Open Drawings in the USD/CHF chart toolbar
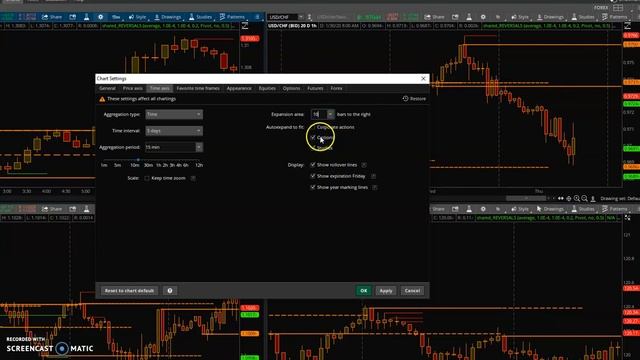 tap(550, 17)
